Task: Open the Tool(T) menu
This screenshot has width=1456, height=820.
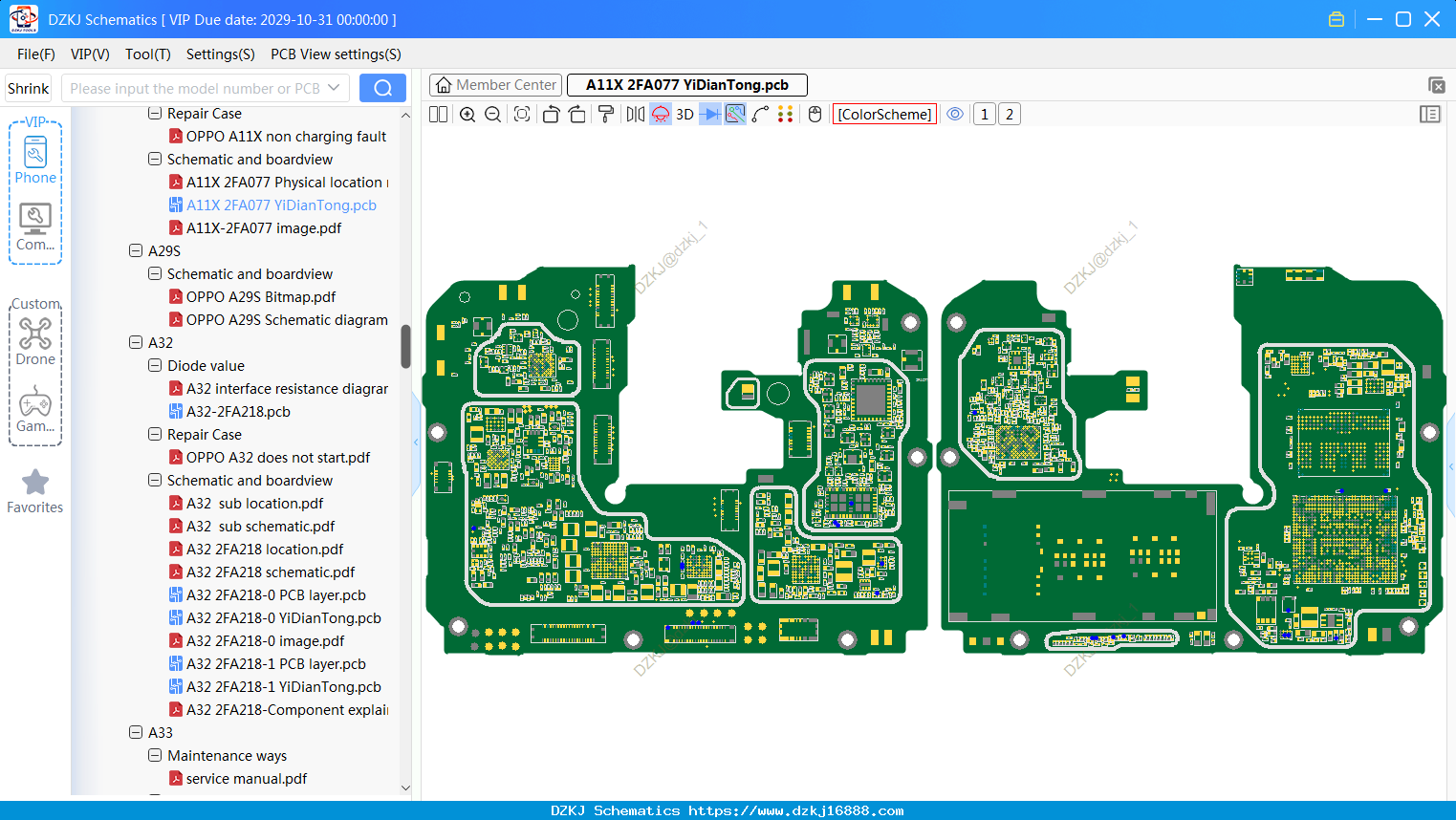Action: tap(148, 54)
